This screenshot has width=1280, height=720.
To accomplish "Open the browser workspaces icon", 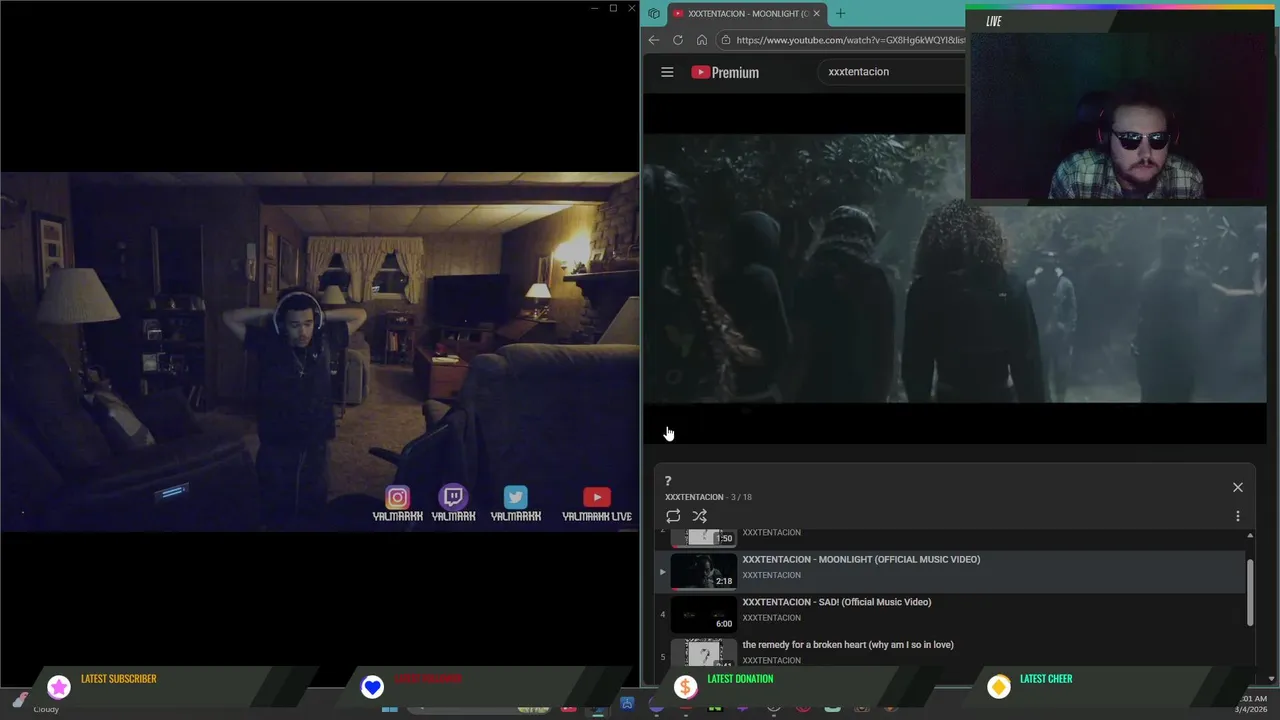I will click(x=653, y=13).
